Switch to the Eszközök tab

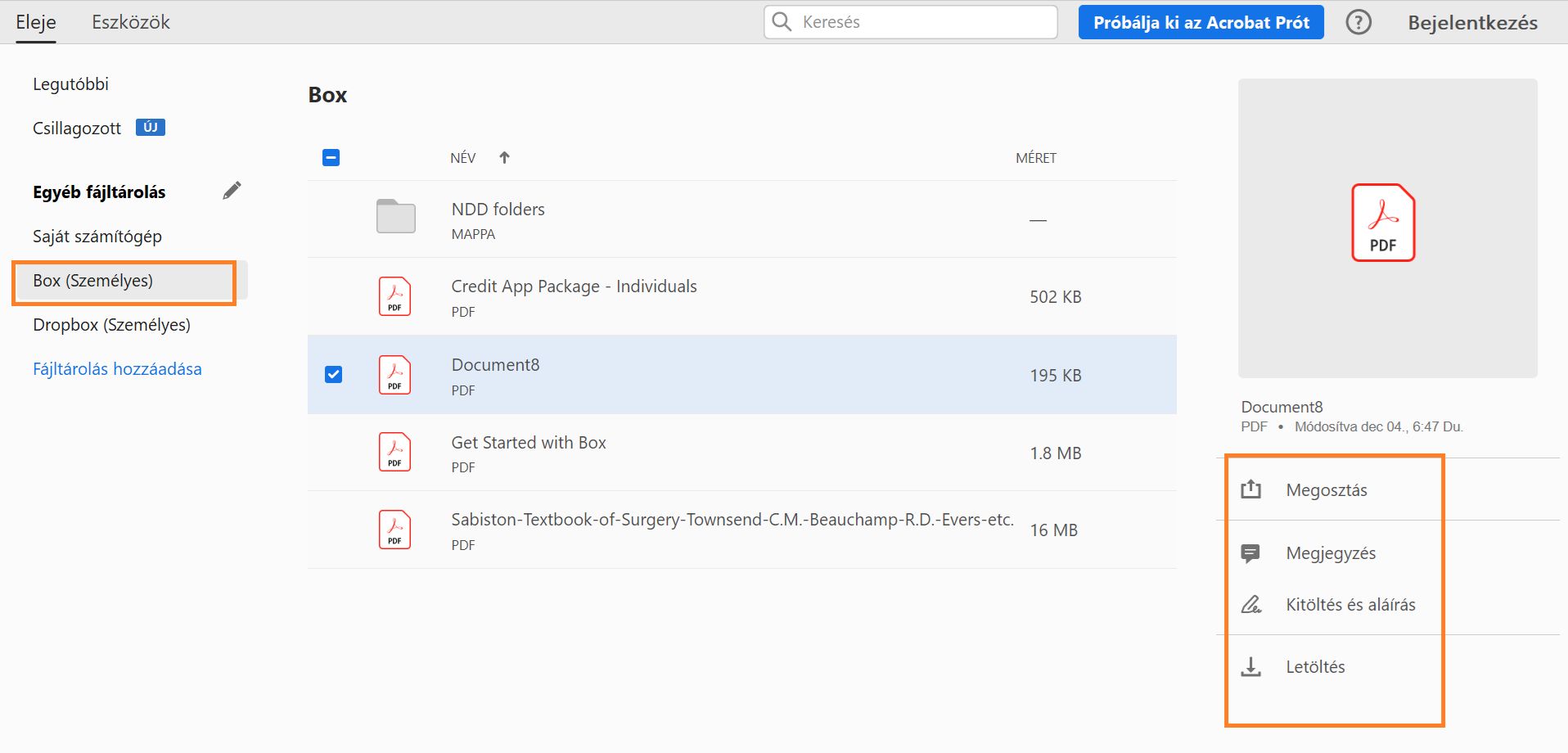(131, 22)
